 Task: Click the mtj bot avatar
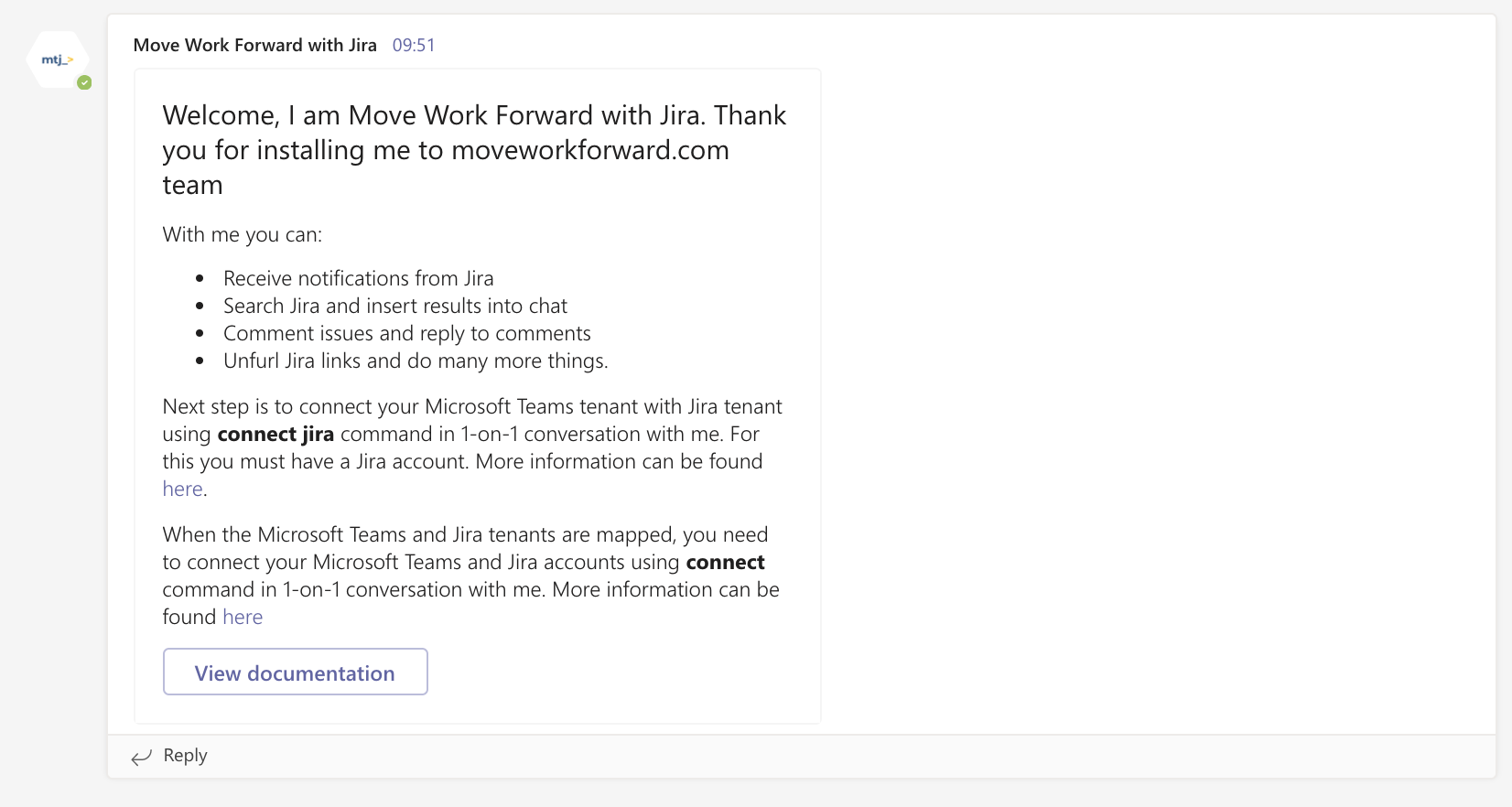pyautogui.click(x=57, y=60)
